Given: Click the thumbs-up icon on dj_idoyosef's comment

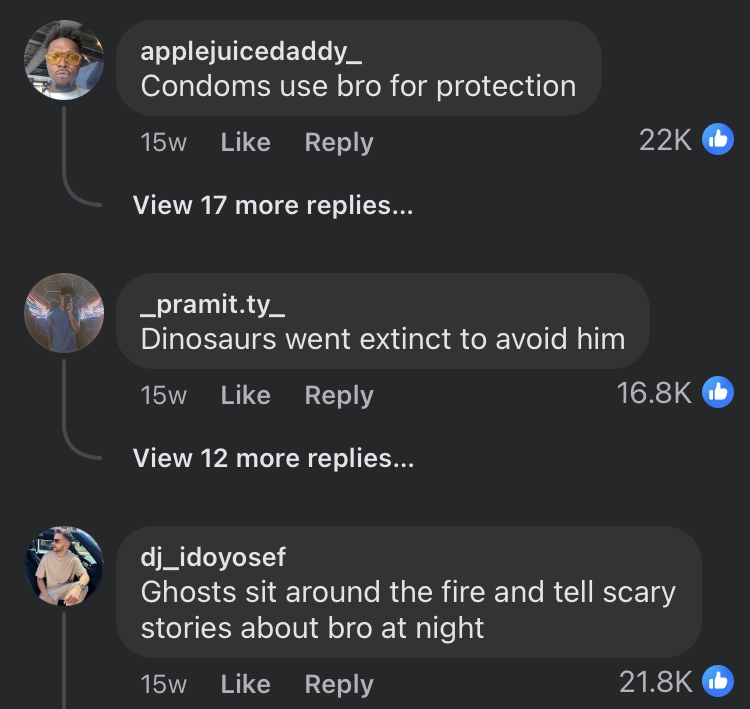Looking at the screenshot, I should pos(718,681).
